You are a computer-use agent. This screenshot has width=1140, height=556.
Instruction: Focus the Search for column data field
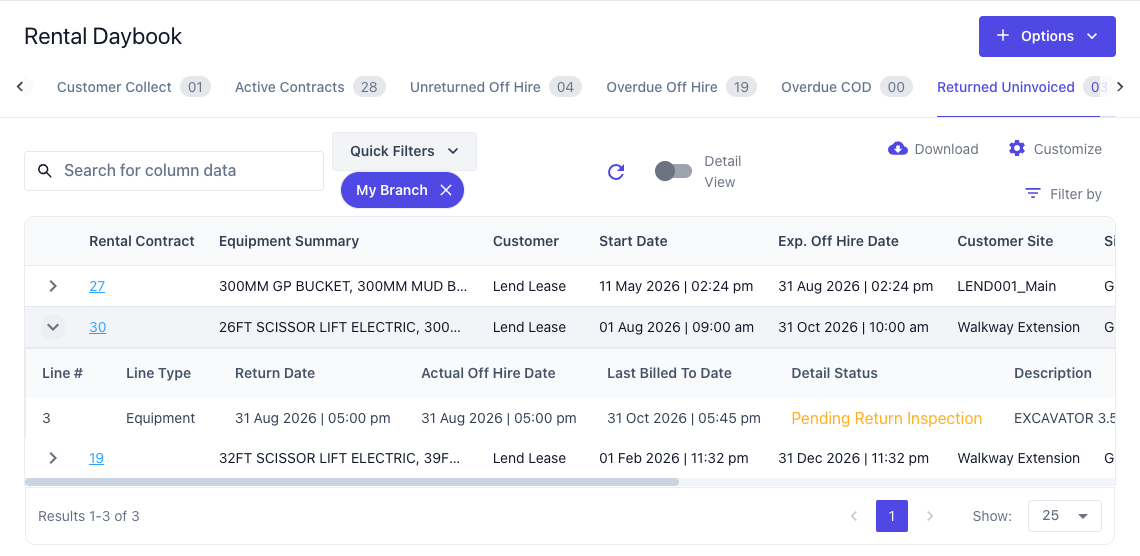[174, 171]
